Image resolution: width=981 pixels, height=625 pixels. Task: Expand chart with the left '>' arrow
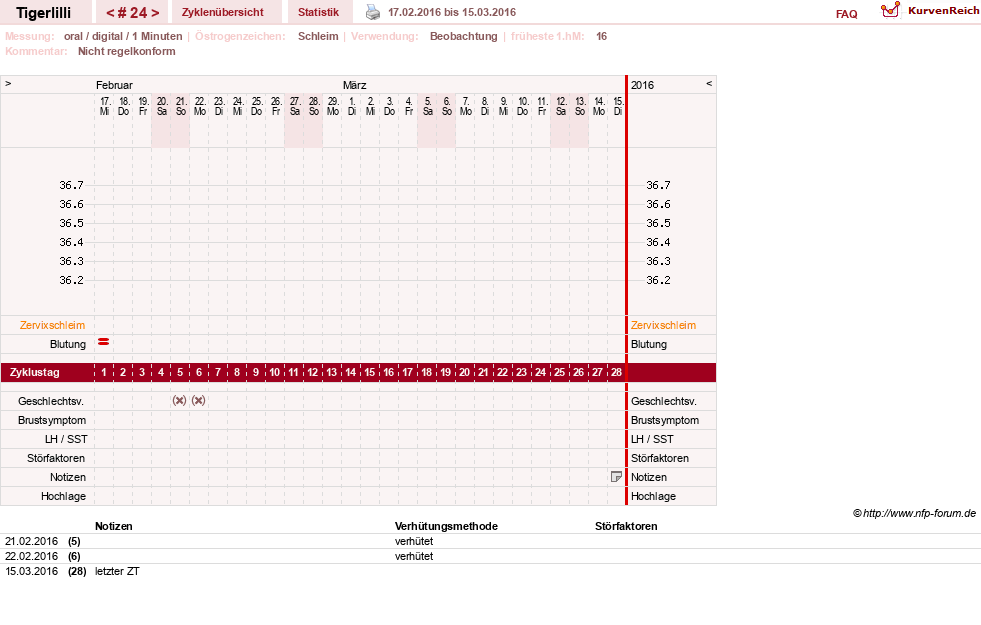point(8,83)
